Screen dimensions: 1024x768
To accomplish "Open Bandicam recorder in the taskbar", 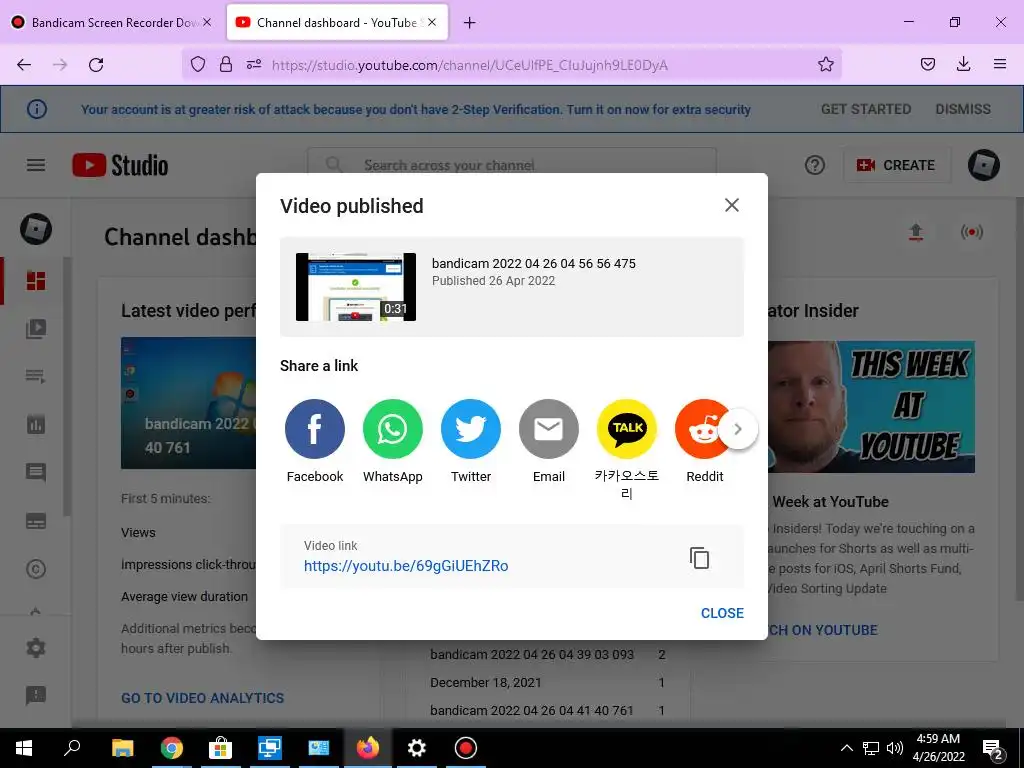I will pos(465,748).
